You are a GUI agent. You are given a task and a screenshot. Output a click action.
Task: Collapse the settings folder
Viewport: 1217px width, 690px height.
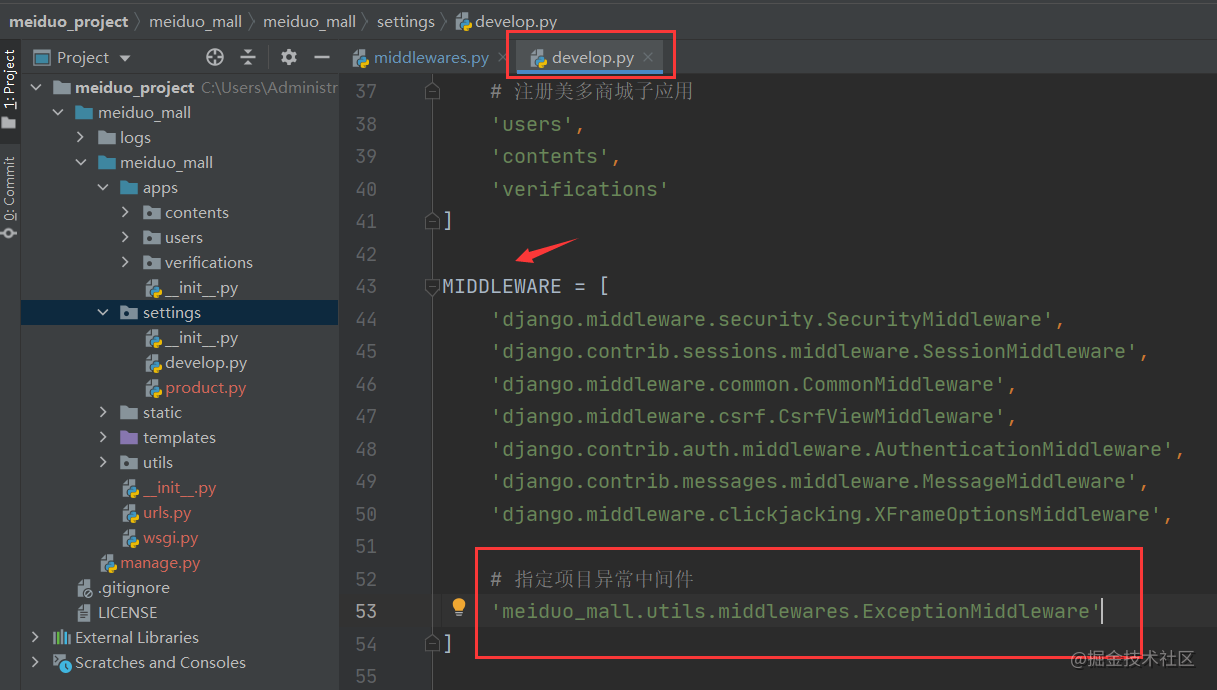(104, 313)
